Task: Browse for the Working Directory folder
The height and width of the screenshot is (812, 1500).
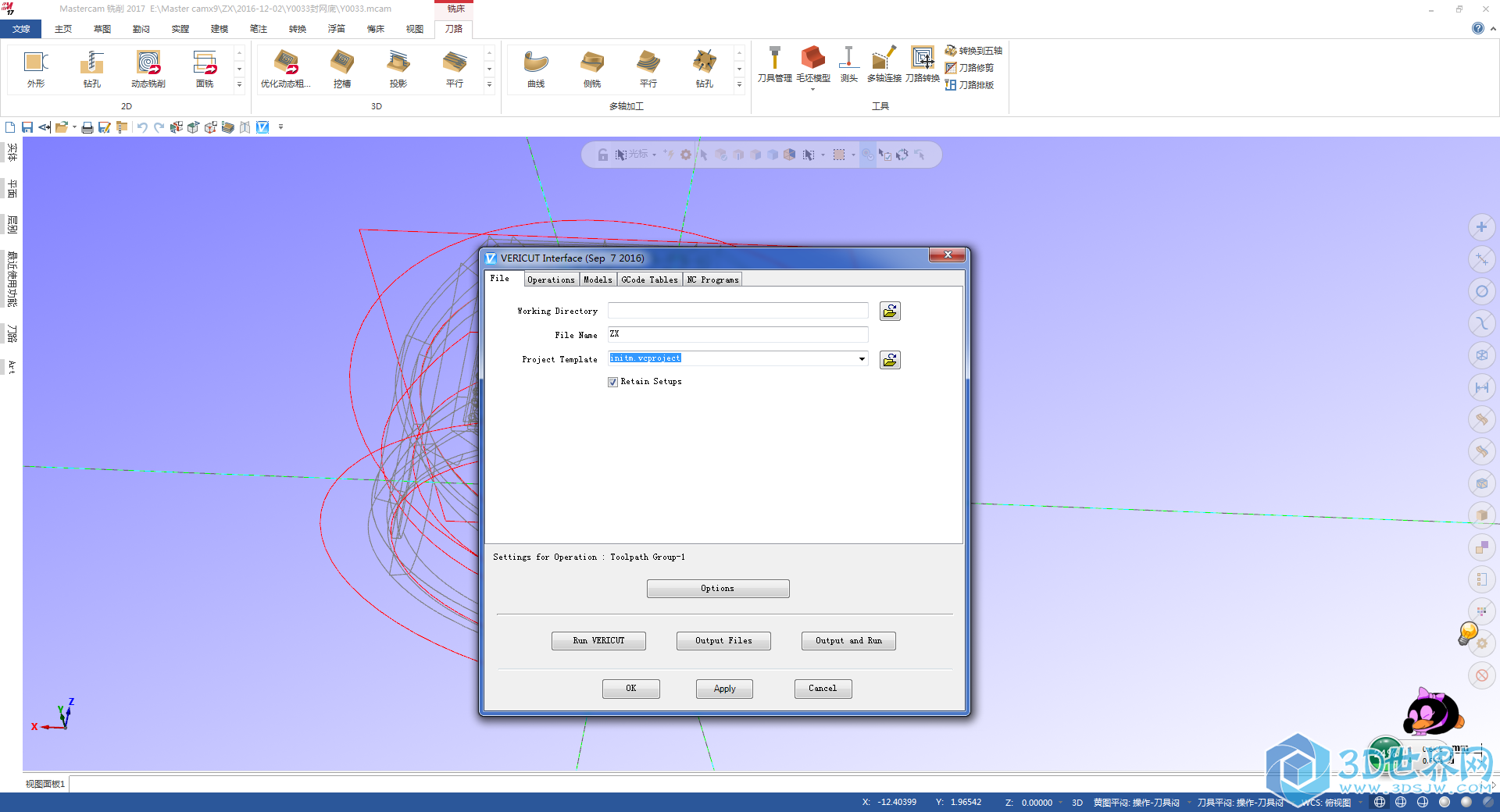Action: [x=890, y=312]
